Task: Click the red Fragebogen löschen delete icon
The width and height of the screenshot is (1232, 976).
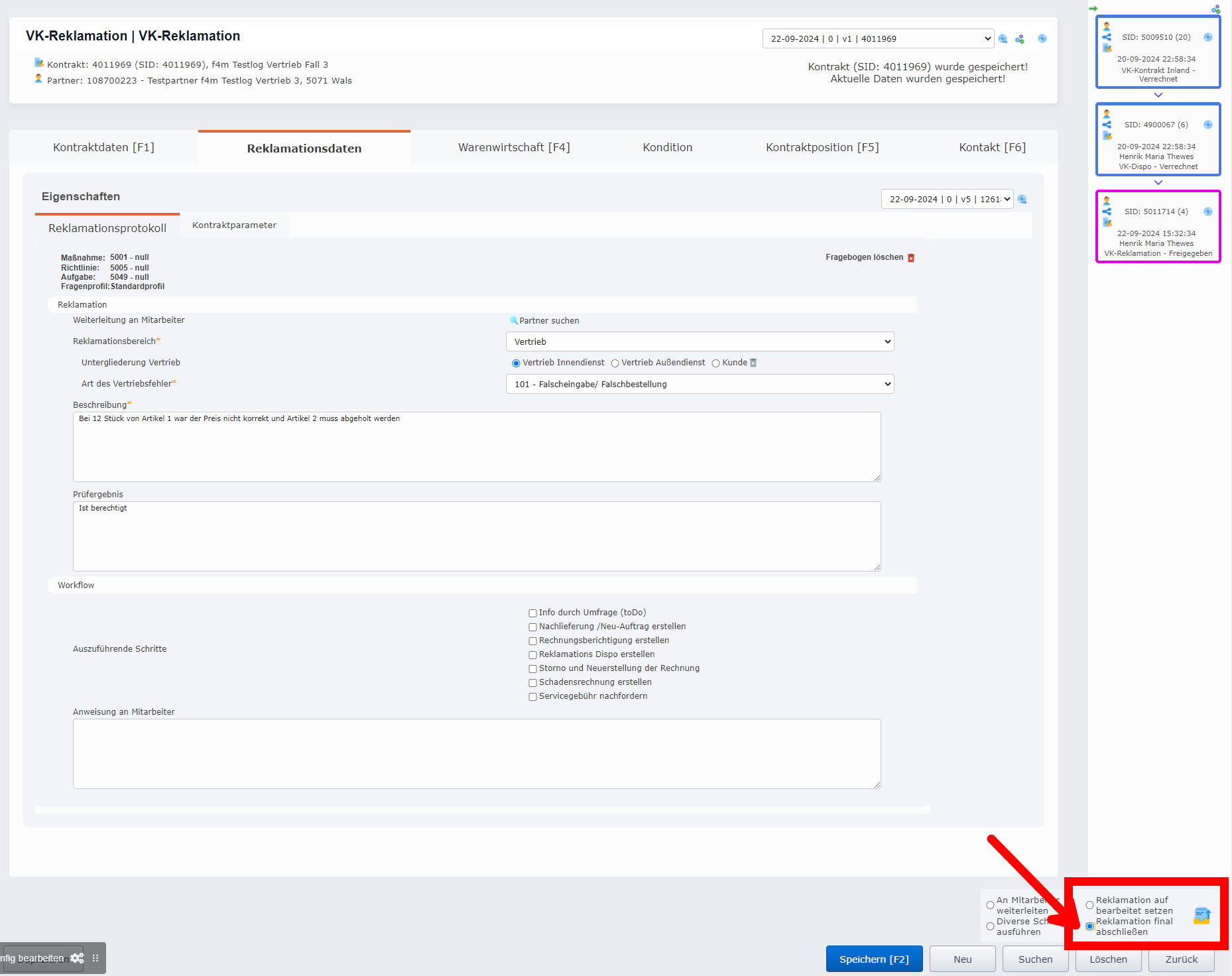Action: [911, 258]
